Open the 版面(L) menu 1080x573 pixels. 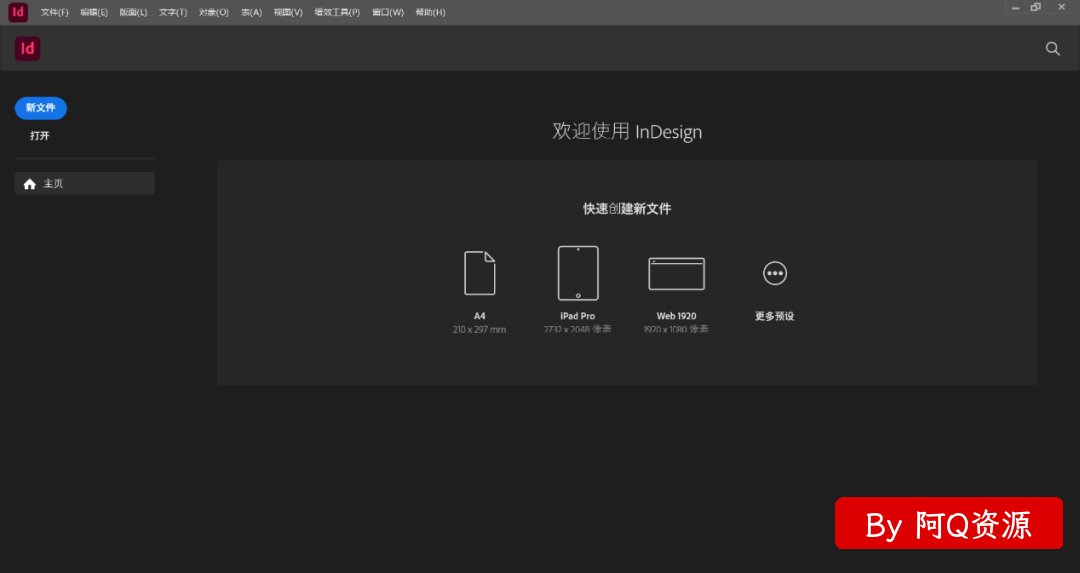pos(133,12)
